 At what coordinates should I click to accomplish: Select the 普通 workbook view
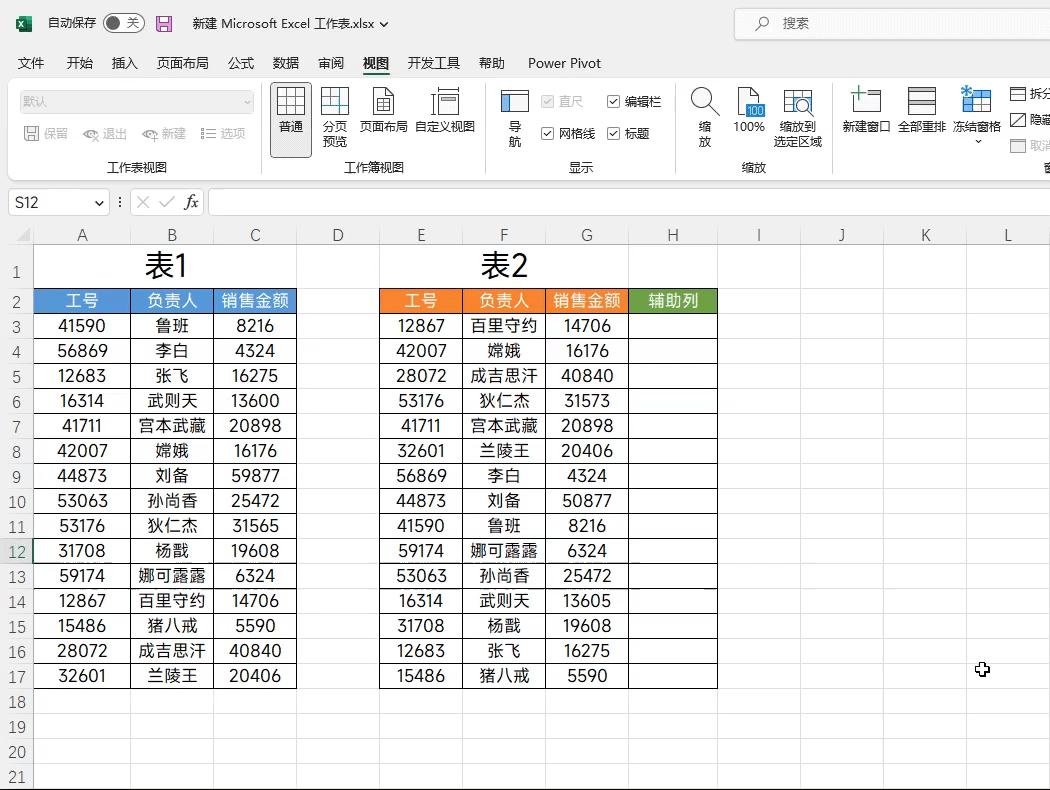point(291,120)
